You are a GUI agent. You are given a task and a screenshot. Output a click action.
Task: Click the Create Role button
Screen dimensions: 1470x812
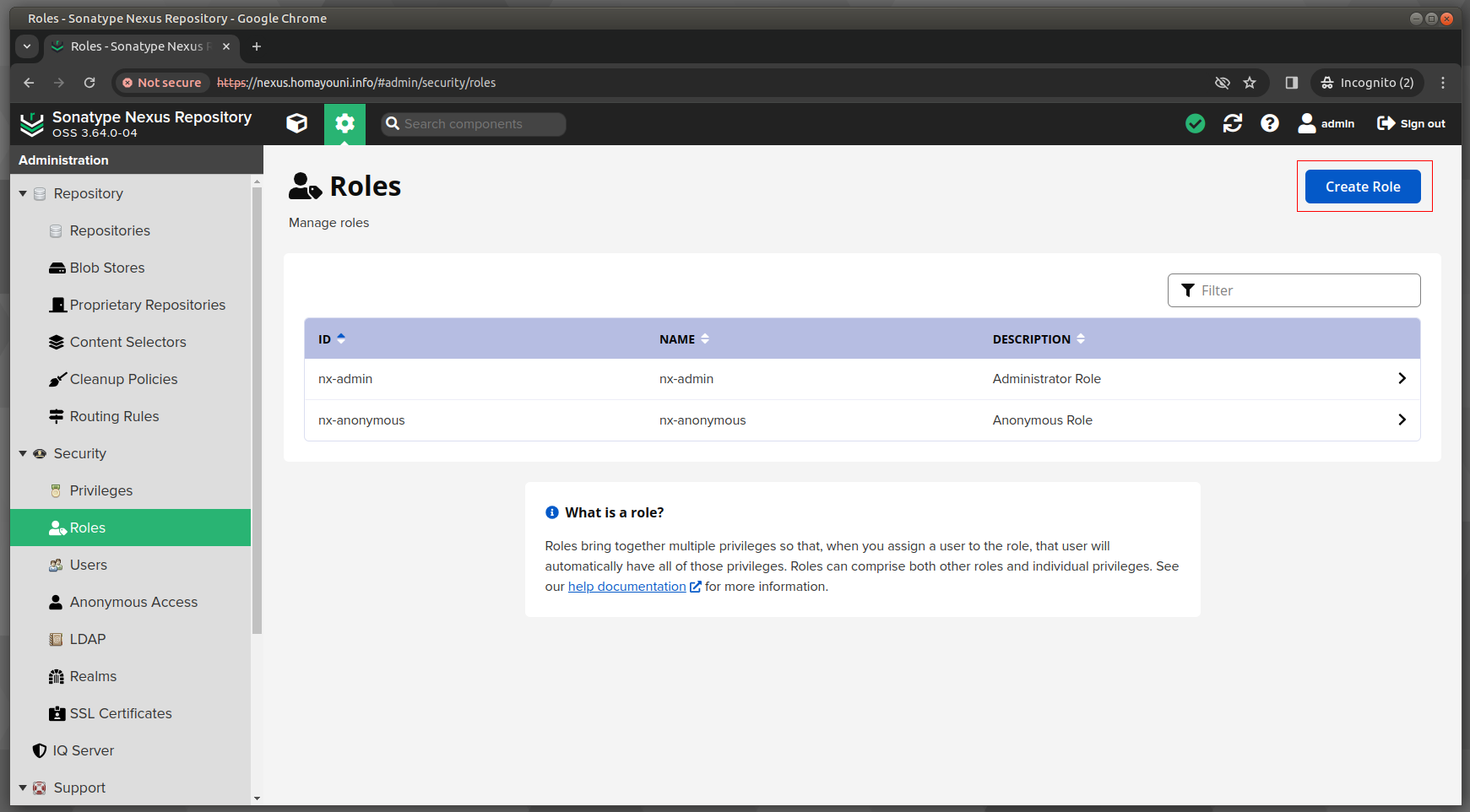click(x=1363, y=187)
